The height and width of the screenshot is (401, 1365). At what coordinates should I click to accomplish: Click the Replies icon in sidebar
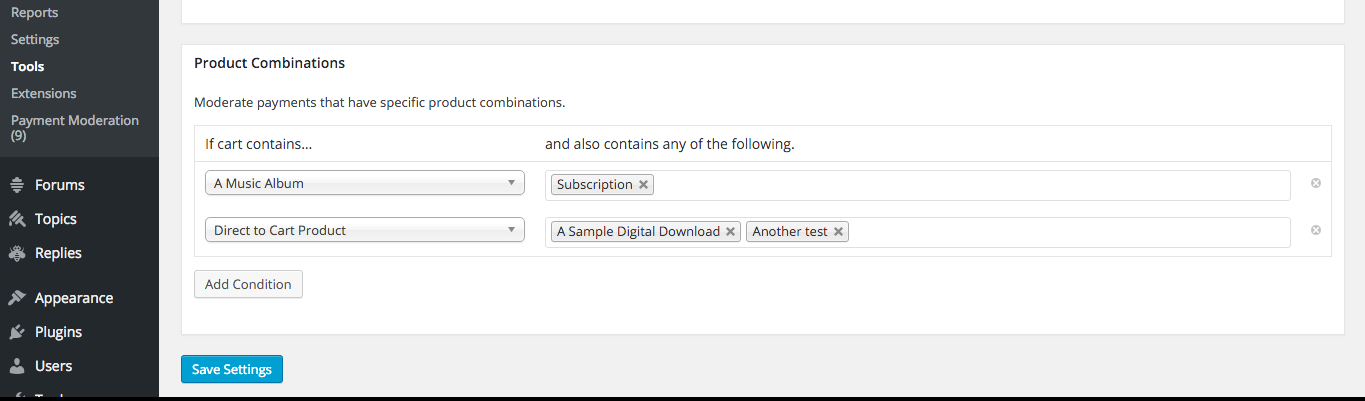[x=16, y=253]
